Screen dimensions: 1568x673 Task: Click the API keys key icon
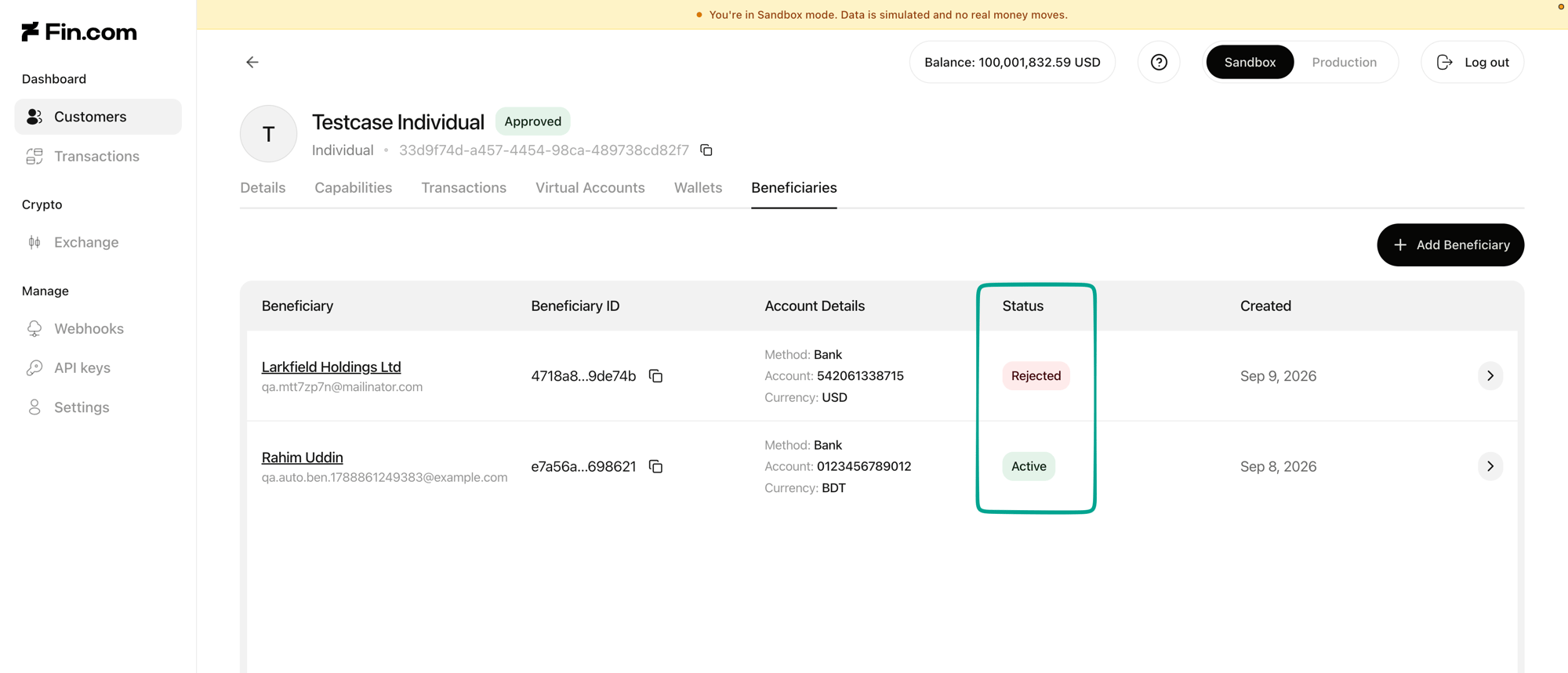(x=34, y=367)
